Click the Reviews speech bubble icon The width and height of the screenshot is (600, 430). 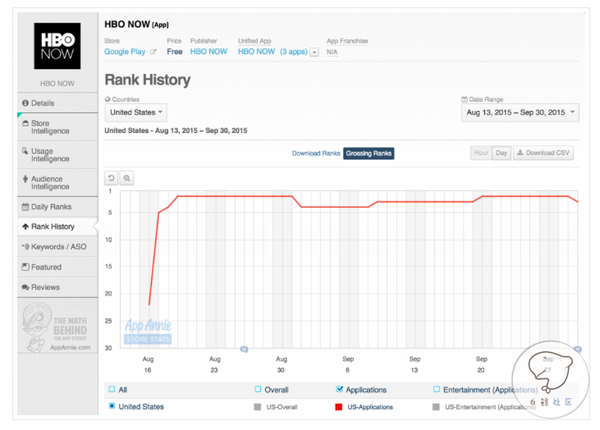coord(25,287)
